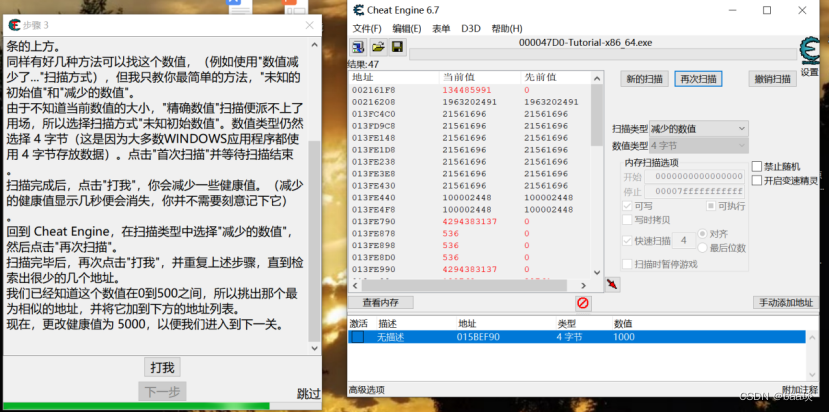The height and width of the screenshot is (412, 829).
Task: Open the 表单 menu
Action: tap(441, 29)
